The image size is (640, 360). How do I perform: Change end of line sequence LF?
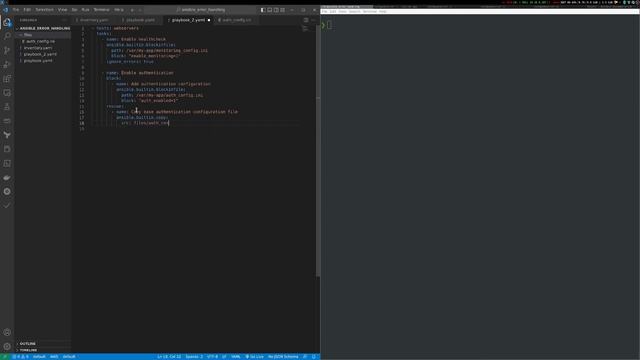click(x=224, y=357)
